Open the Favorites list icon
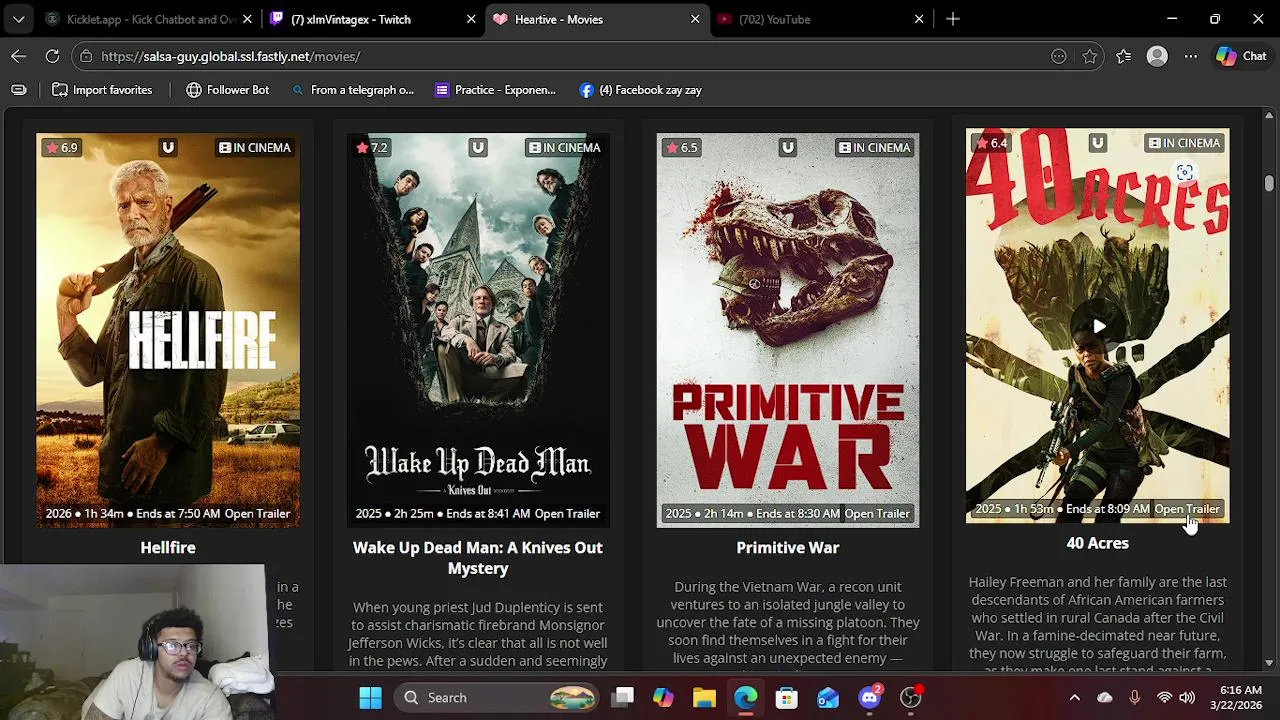The image size is (1280, 720). [x=1123, y=56]
